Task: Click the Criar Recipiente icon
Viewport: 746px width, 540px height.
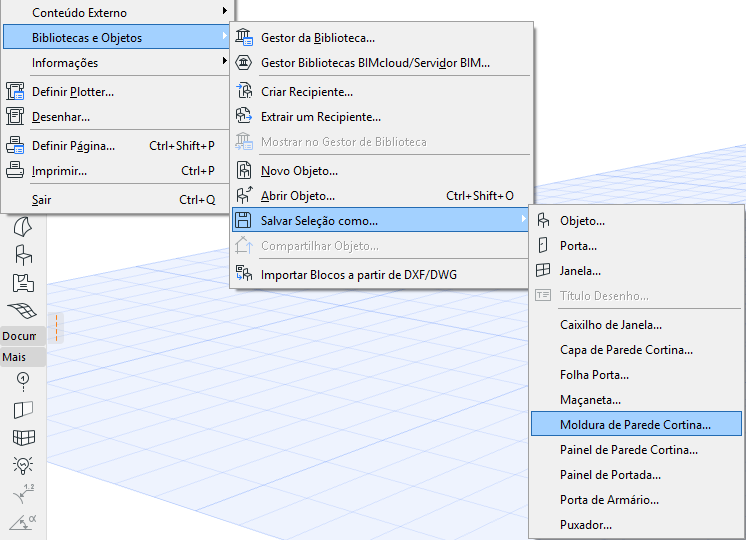Action: [x=244, y=90]
